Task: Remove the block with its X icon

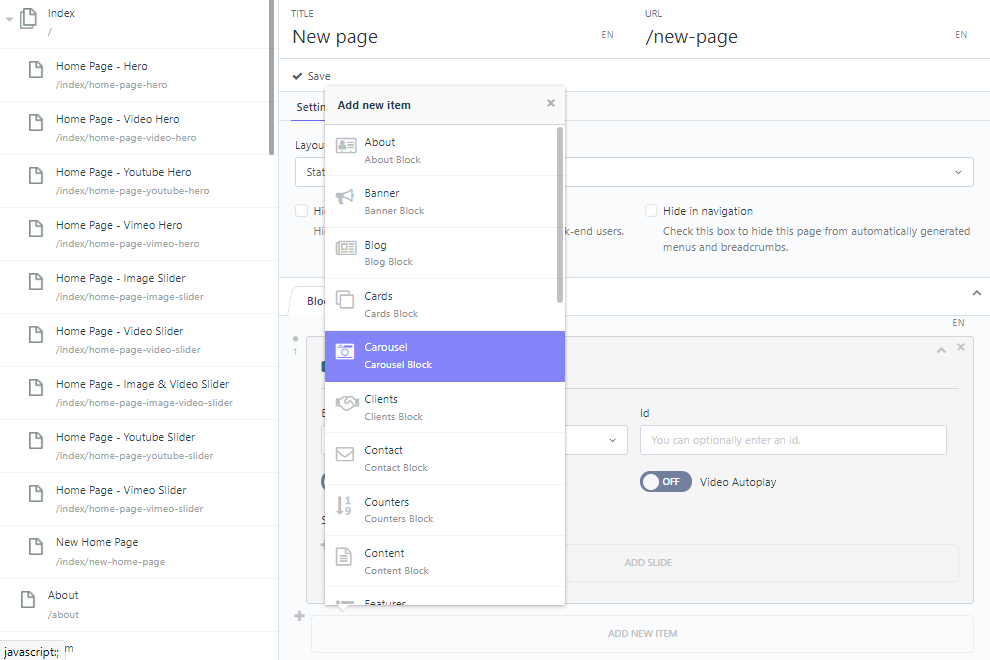Action: 961,347
